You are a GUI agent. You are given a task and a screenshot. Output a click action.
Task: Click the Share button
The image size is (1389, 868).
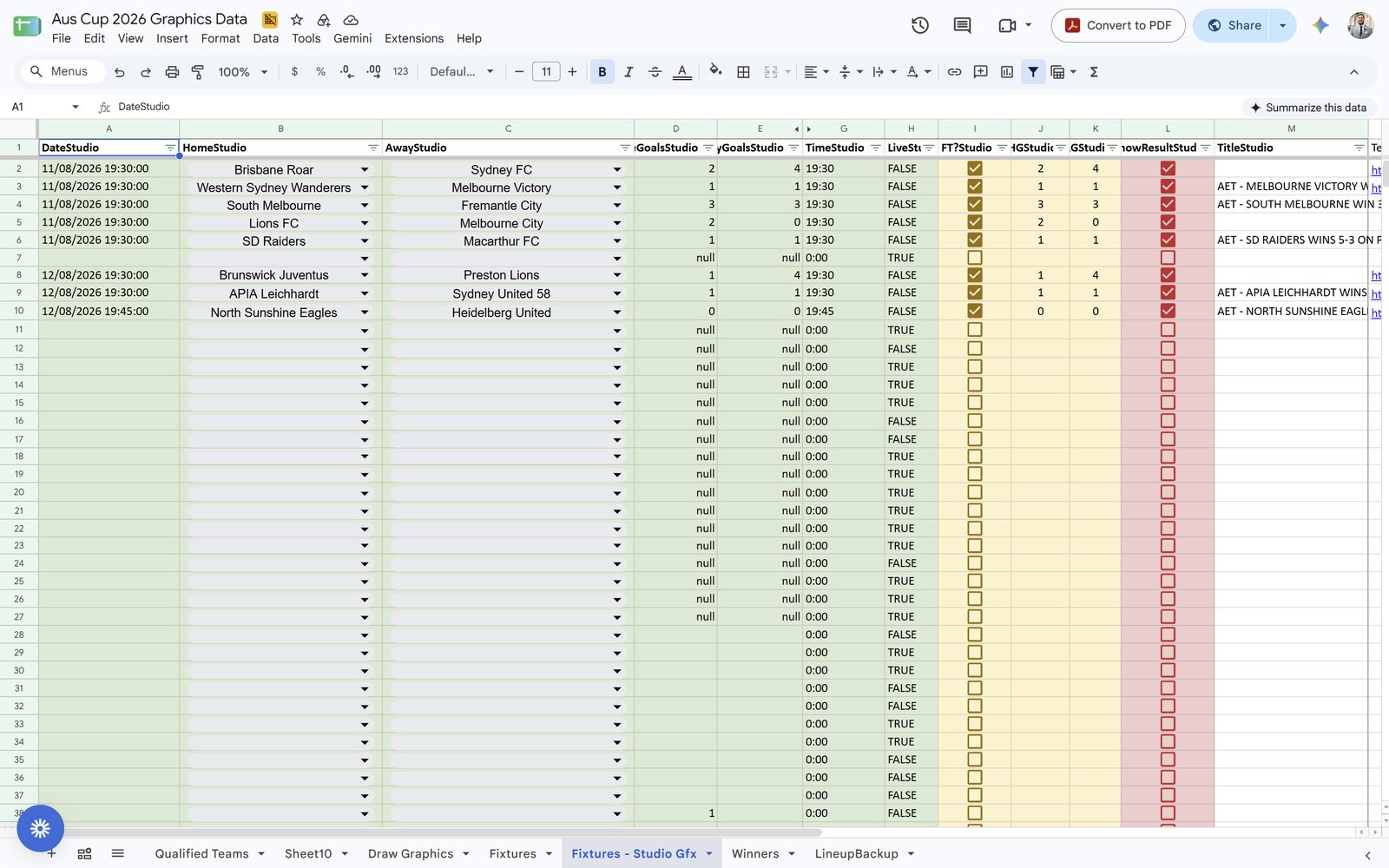1233,25
